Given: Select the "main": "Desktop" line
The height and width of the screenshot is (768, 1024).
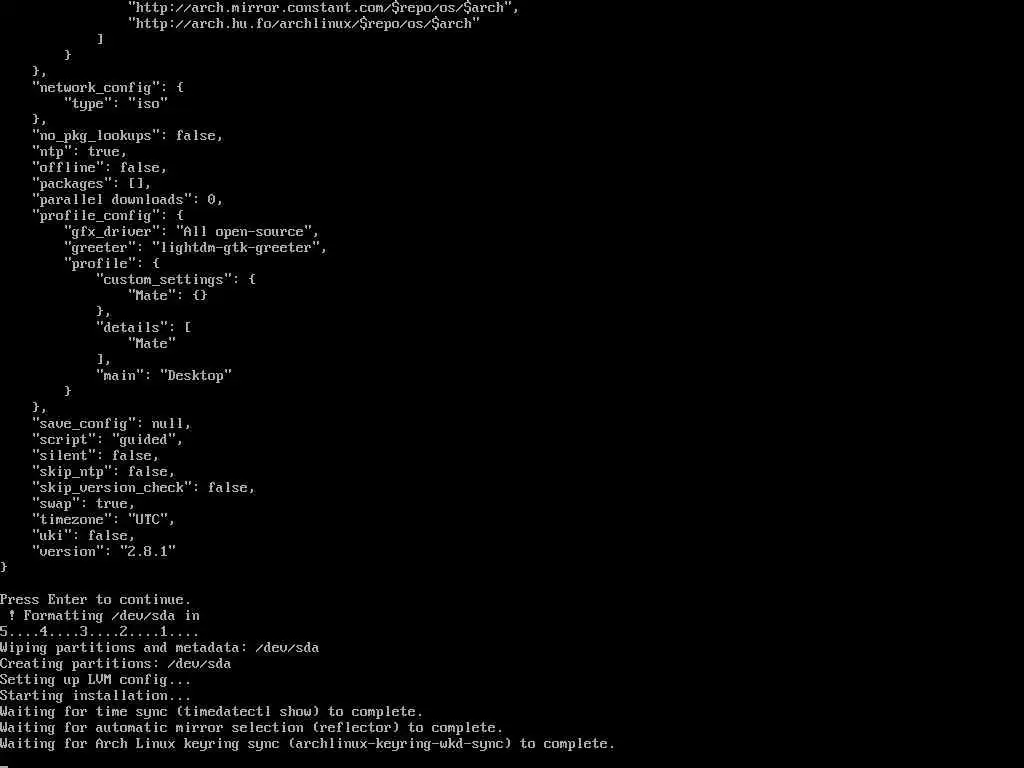Looking at the screenshot, I should (164, 376).
